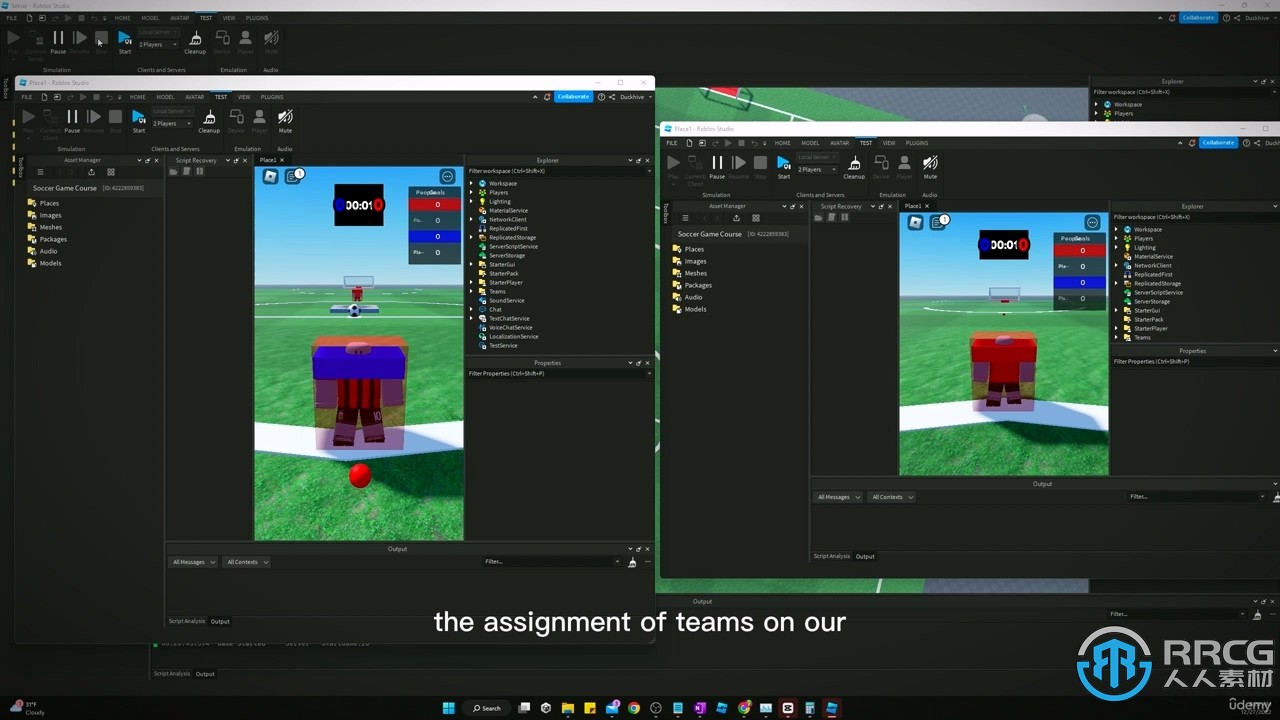
Task: Expand NetworkClient in left window Explorer
Action: point(472,219)
